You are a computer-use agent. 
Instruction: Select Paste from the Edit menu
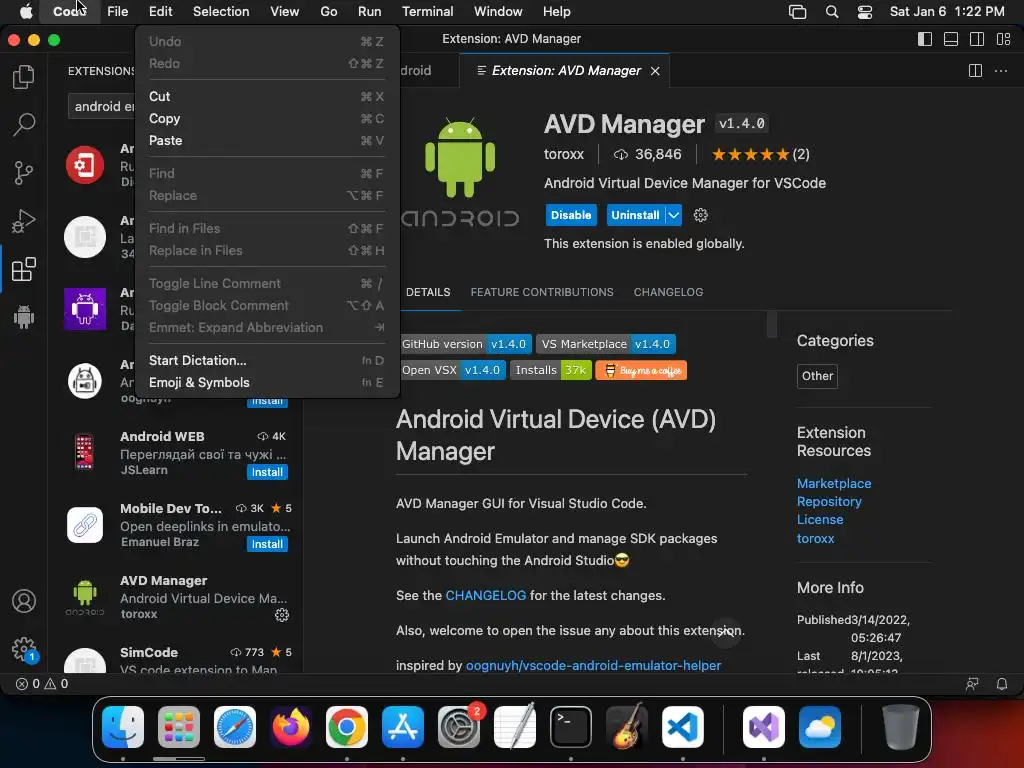266,141
